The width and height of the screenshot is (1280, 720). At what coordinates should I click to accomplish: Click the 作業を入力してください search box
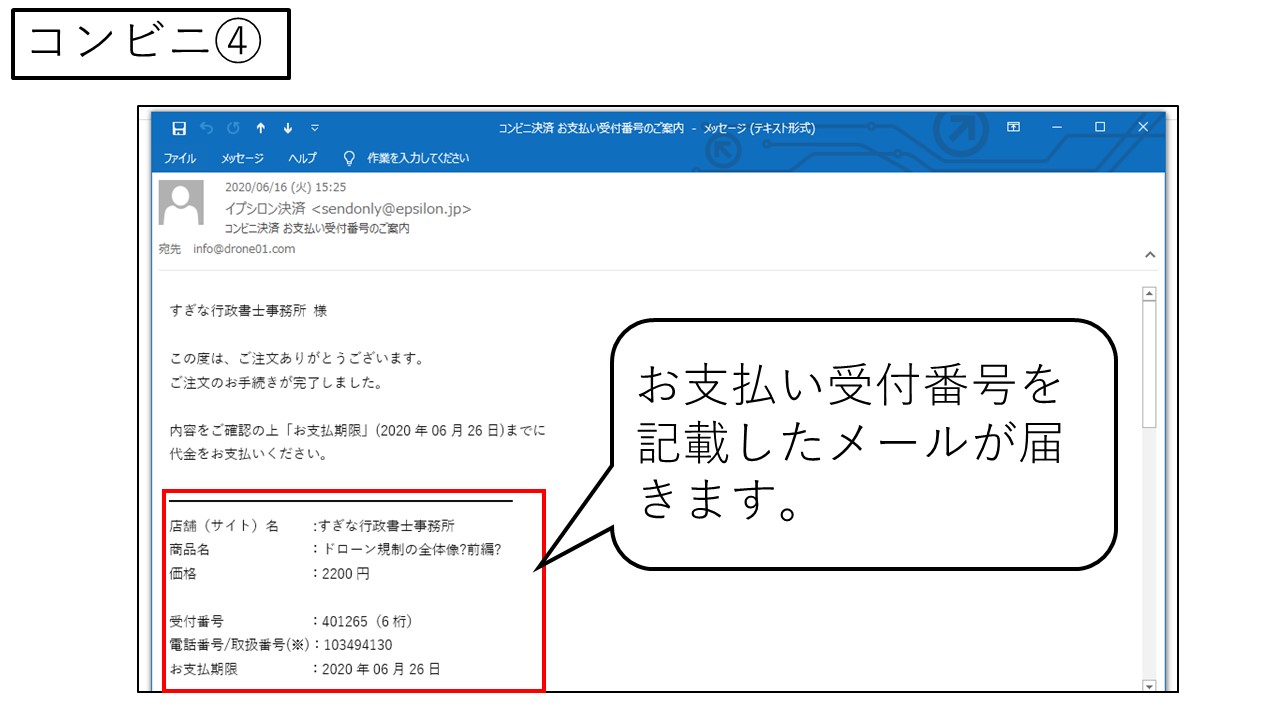417,158
